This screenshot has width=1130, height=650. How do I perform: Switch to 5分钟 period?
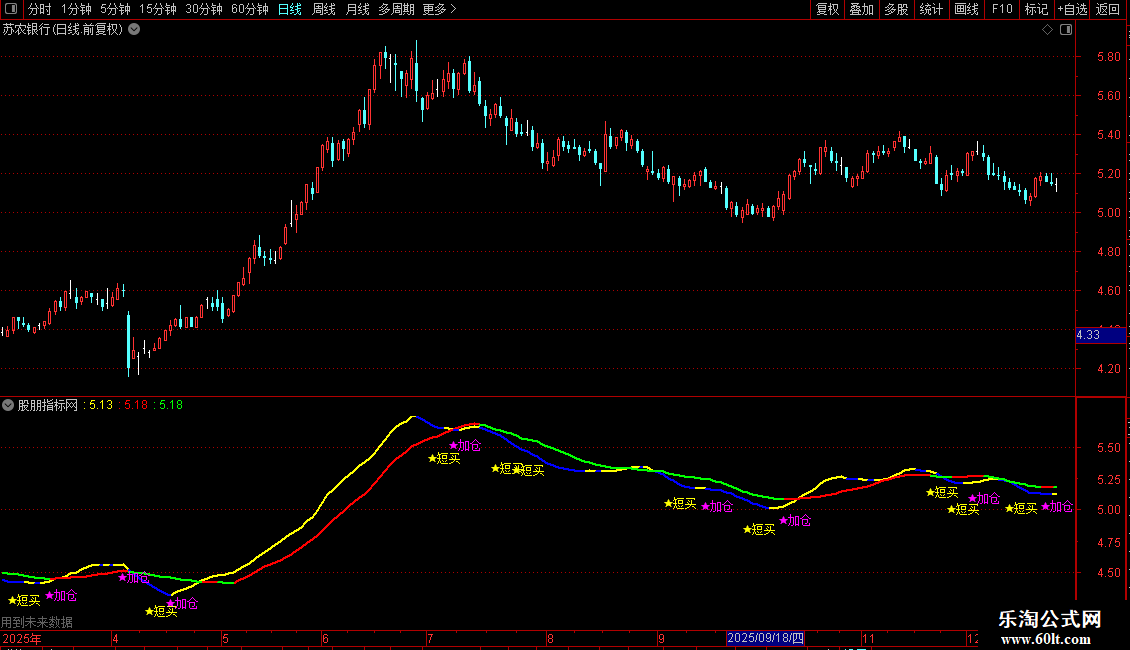pos(115,9)
